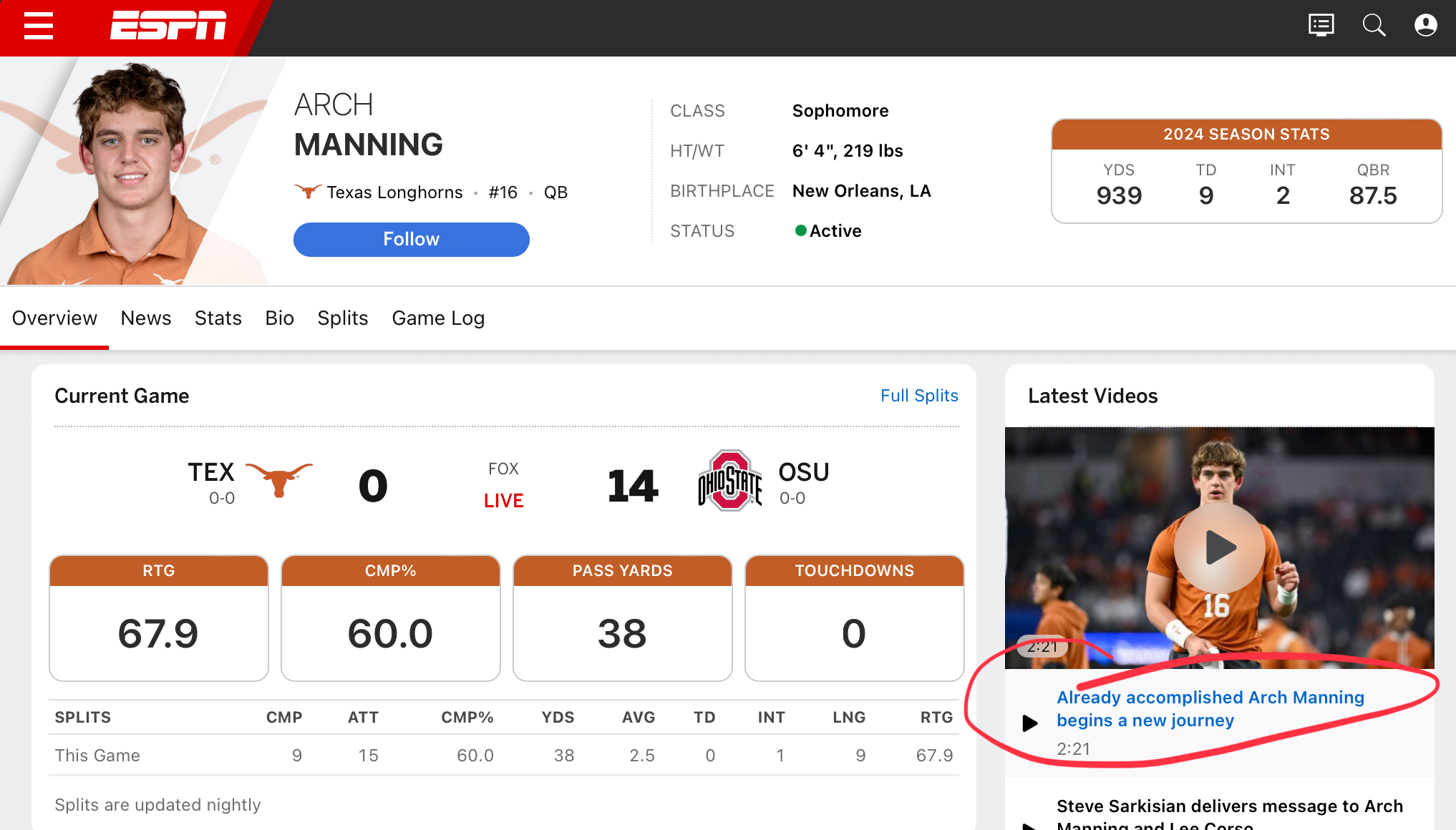Click the 'This Game' splits row label
1456x830 pixels.
pyautogui.click(x=97, y=756)
